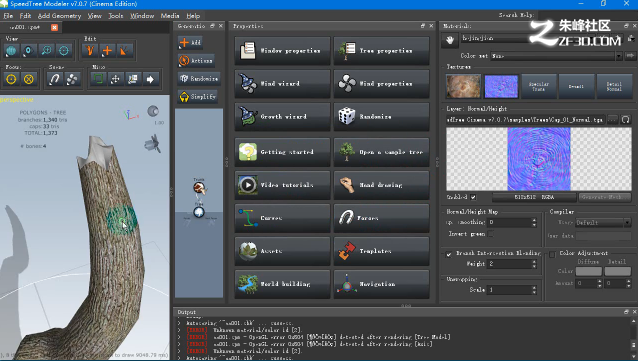Browse for texture file with ellipsis button
This screenshot has width=638, height=361.
pos(612,120)
